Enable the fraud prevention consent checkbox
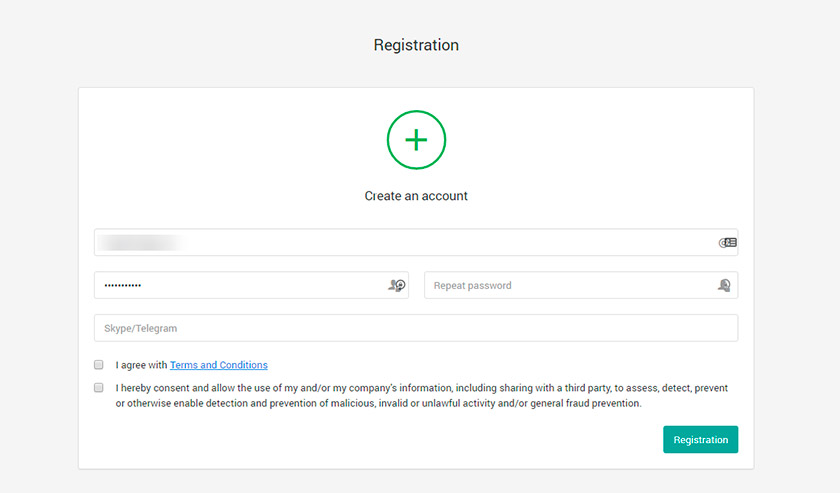840x493 pixels. pyautogui.click(x=99, y=387)
